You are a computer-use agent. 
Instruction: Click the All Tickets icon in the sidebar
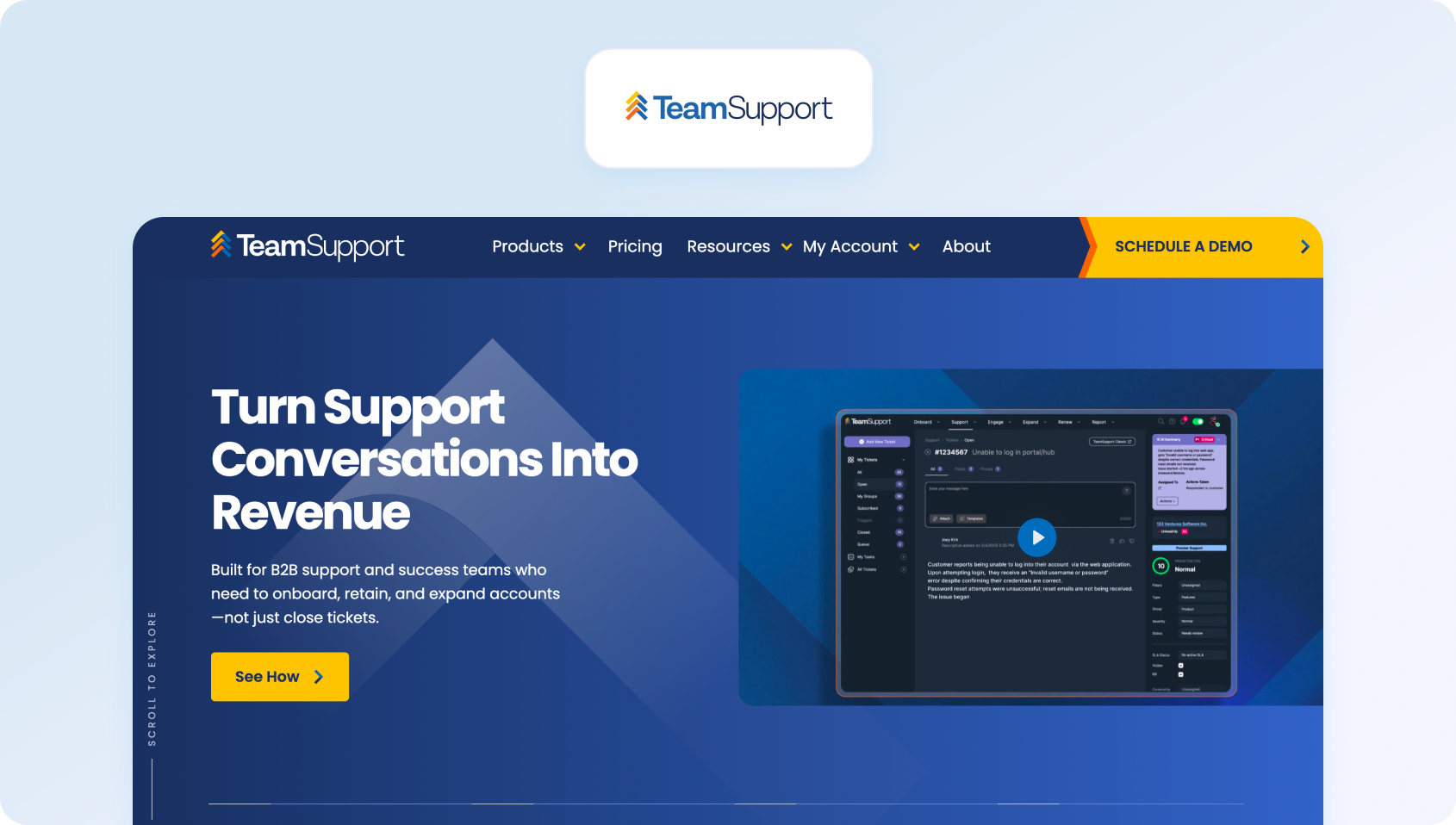(850, 569)
